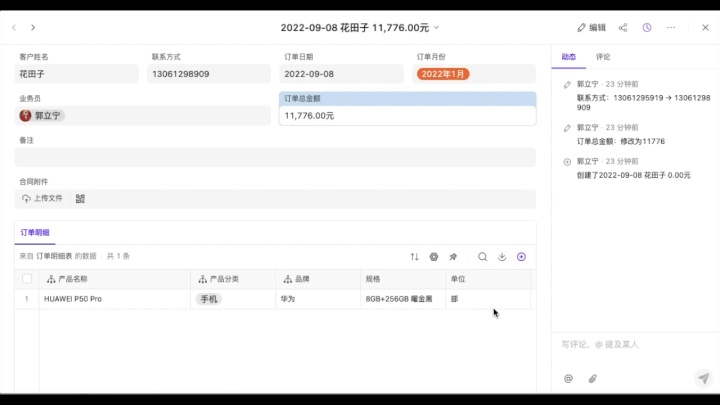Select the 订单明细 tab
This screenshot has height=405, width=720.
tap(35, 232)
